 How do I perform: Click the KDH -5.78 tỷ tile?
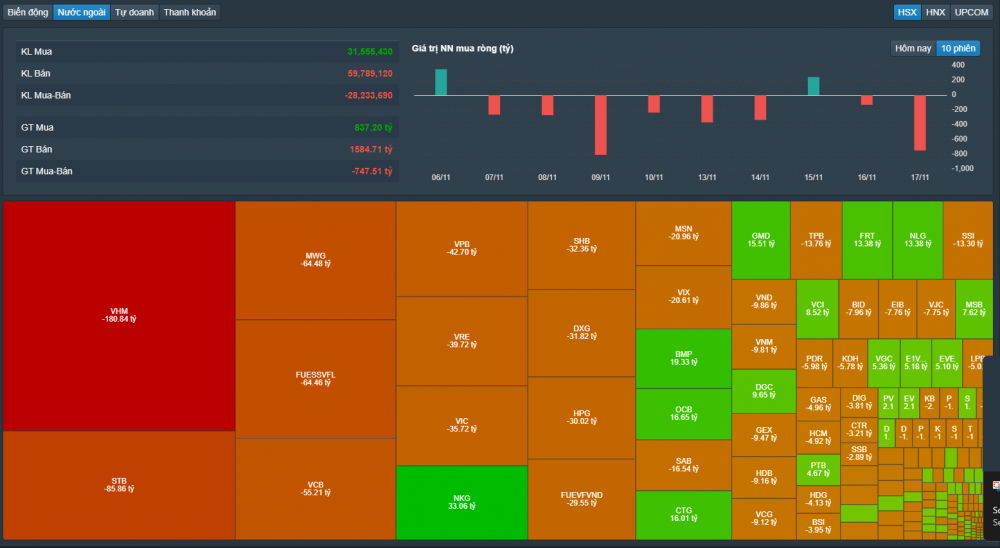(x=850, y=363)
